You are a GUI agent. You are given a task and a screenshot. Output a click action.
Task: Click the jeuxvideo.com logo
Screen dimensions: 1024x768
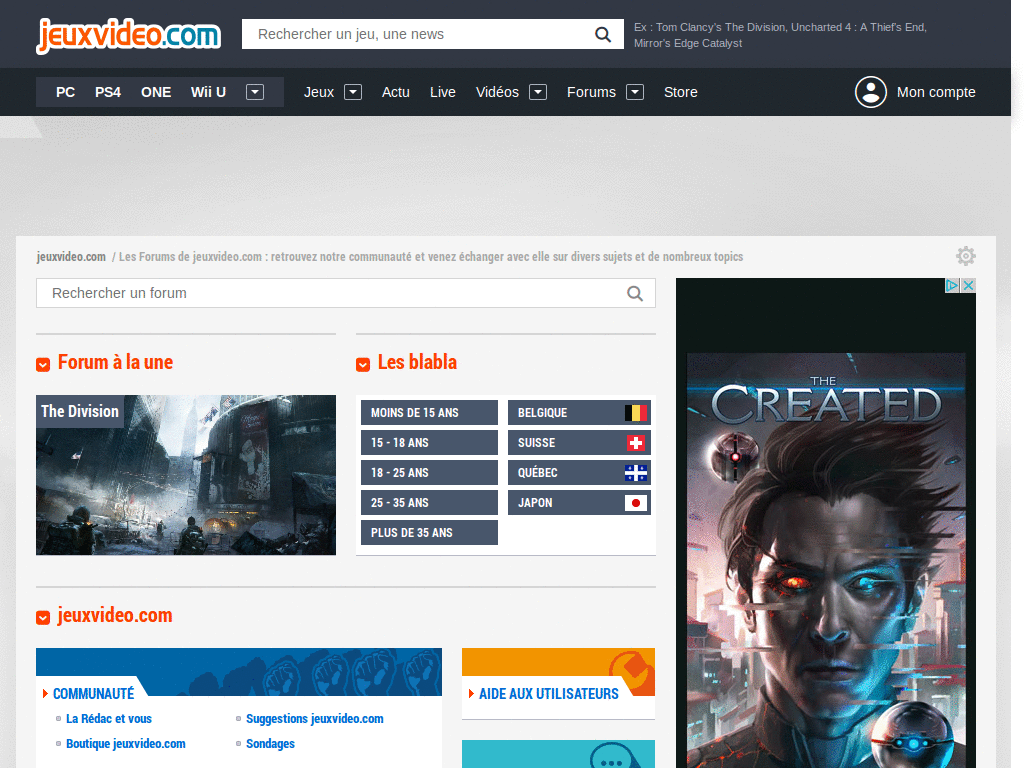pos(129,35)
